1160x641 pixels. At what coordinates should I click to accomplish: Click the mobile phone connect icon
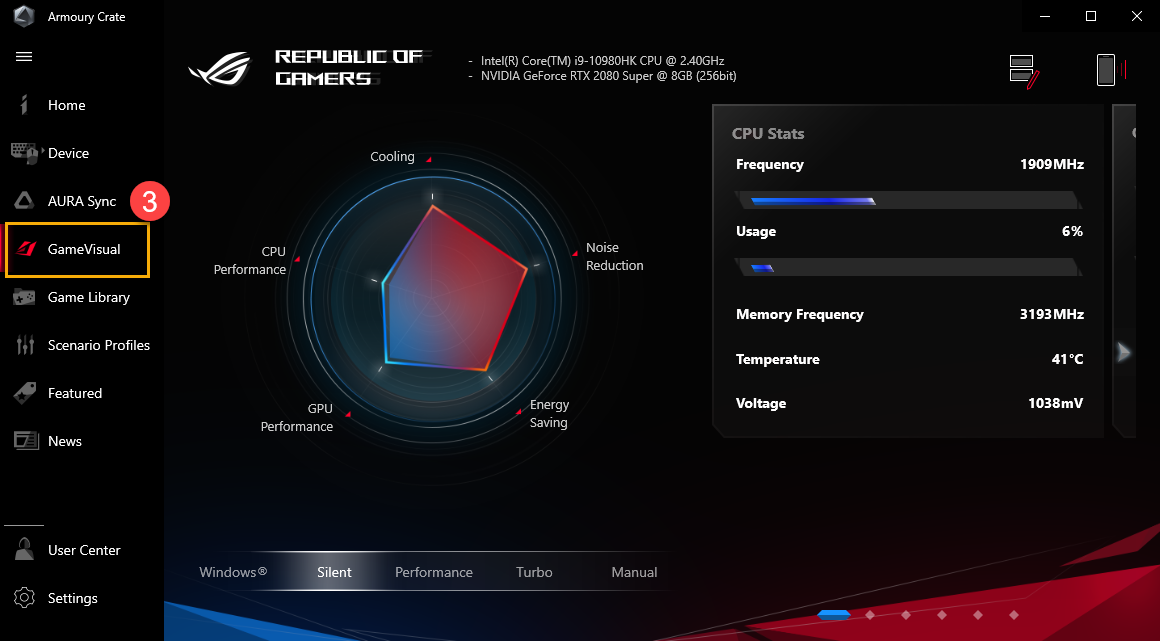[1110, 70]
